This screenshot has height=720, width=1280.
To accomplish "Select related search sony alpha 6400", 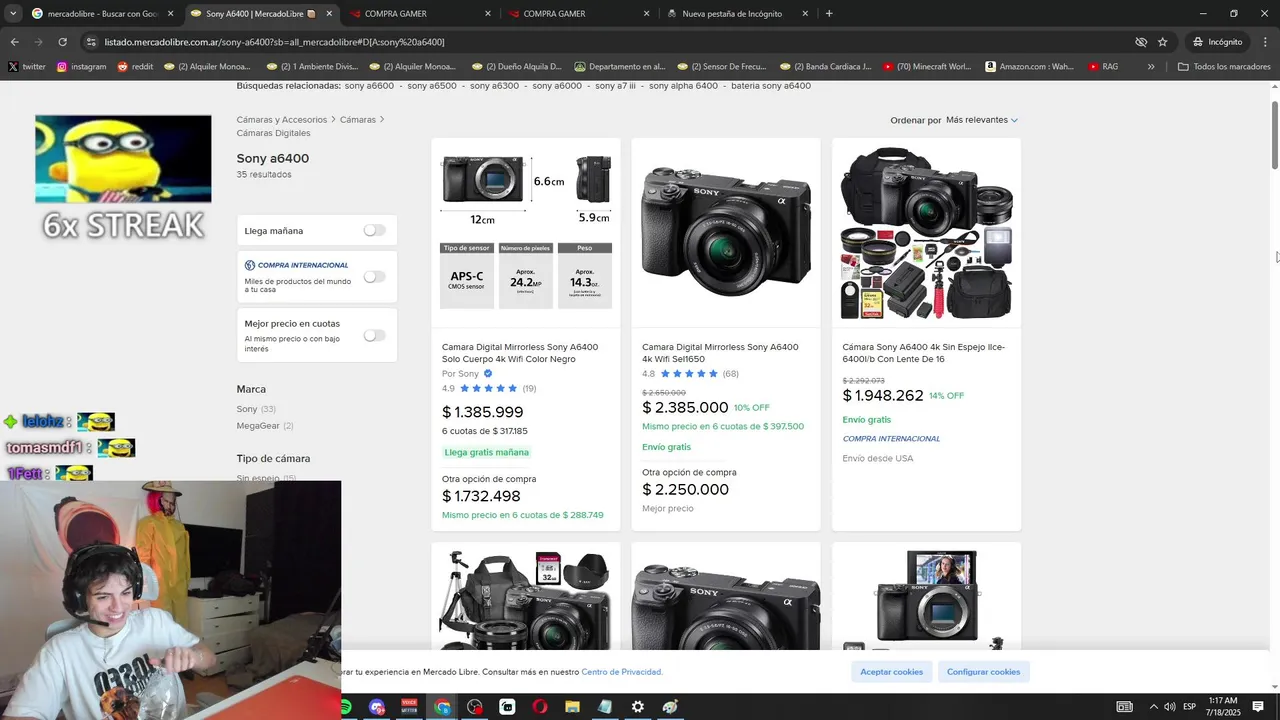I will click(x=683, y=86).
